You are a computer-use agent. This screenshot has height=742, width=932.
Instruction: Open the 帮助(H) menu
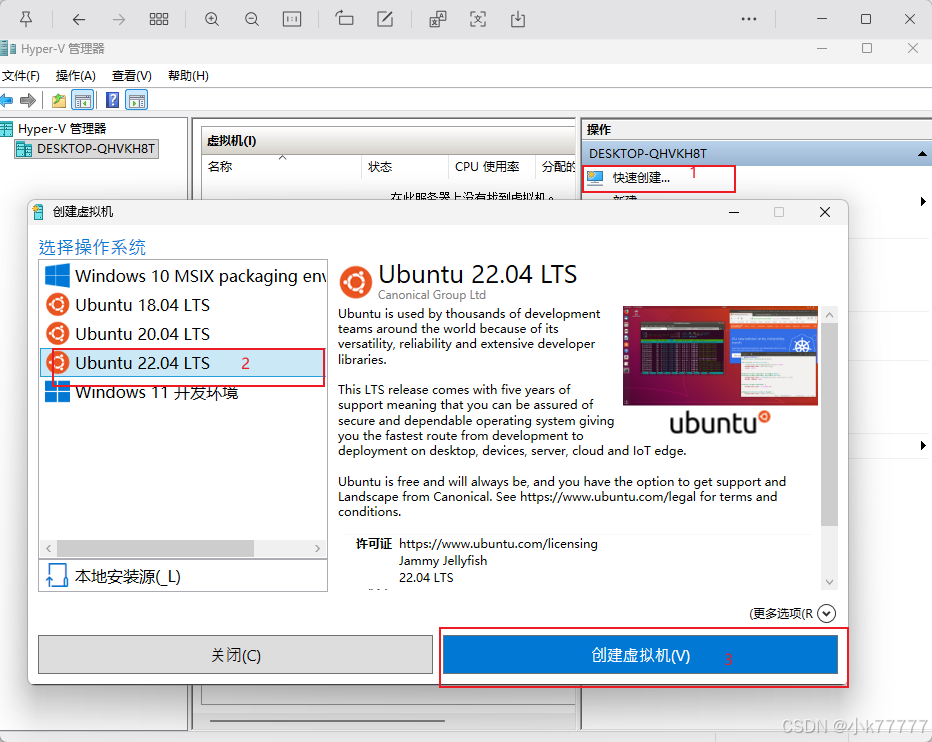click(x=188, y=76)
